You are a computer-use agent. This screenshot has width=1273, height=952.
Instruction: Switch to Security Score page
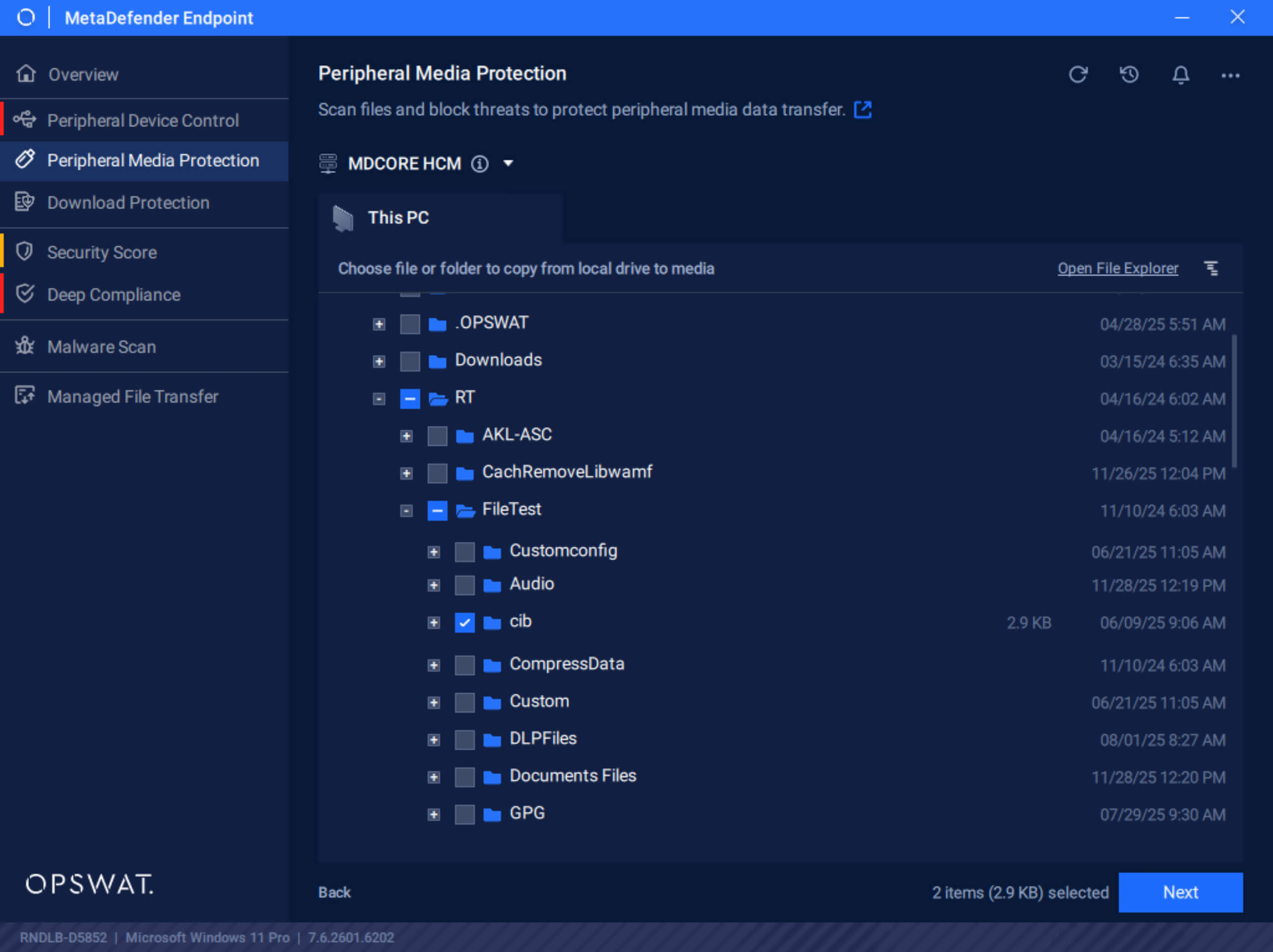(102, 252)
